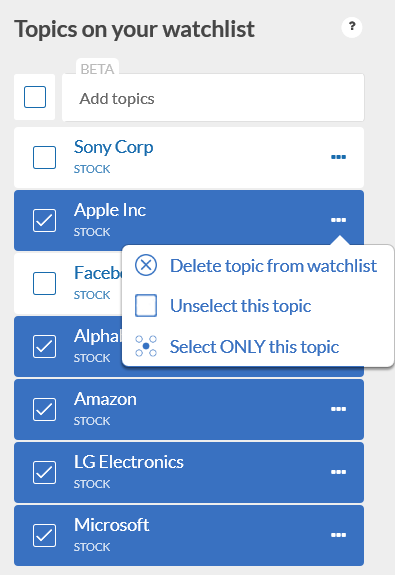The image size is (395, 575).
Task: Open the Amazon stock topic
Action: coord(105,399)
